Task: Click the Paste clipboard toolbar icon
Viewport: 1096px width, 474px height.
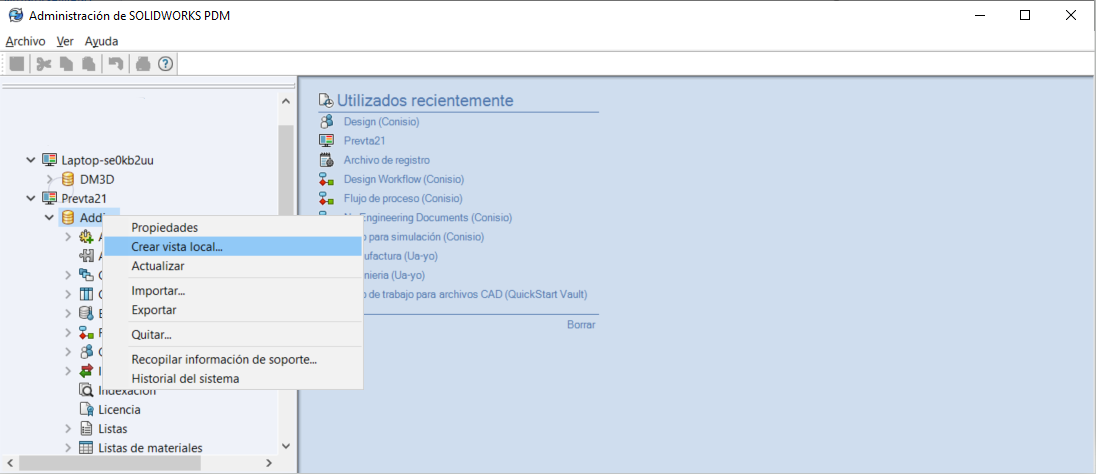Action: 89,64
